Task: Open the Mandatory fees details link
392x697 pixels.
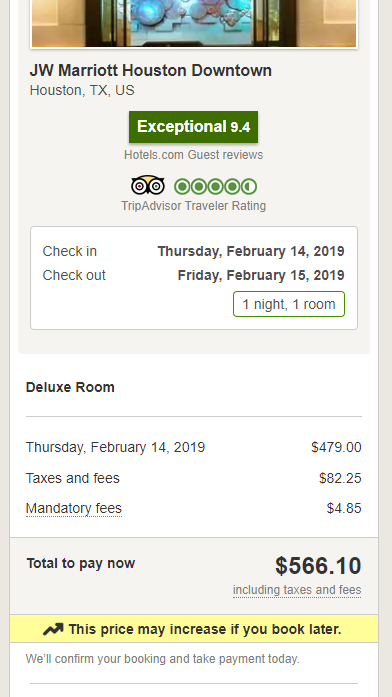Action: tap(74, 508)
